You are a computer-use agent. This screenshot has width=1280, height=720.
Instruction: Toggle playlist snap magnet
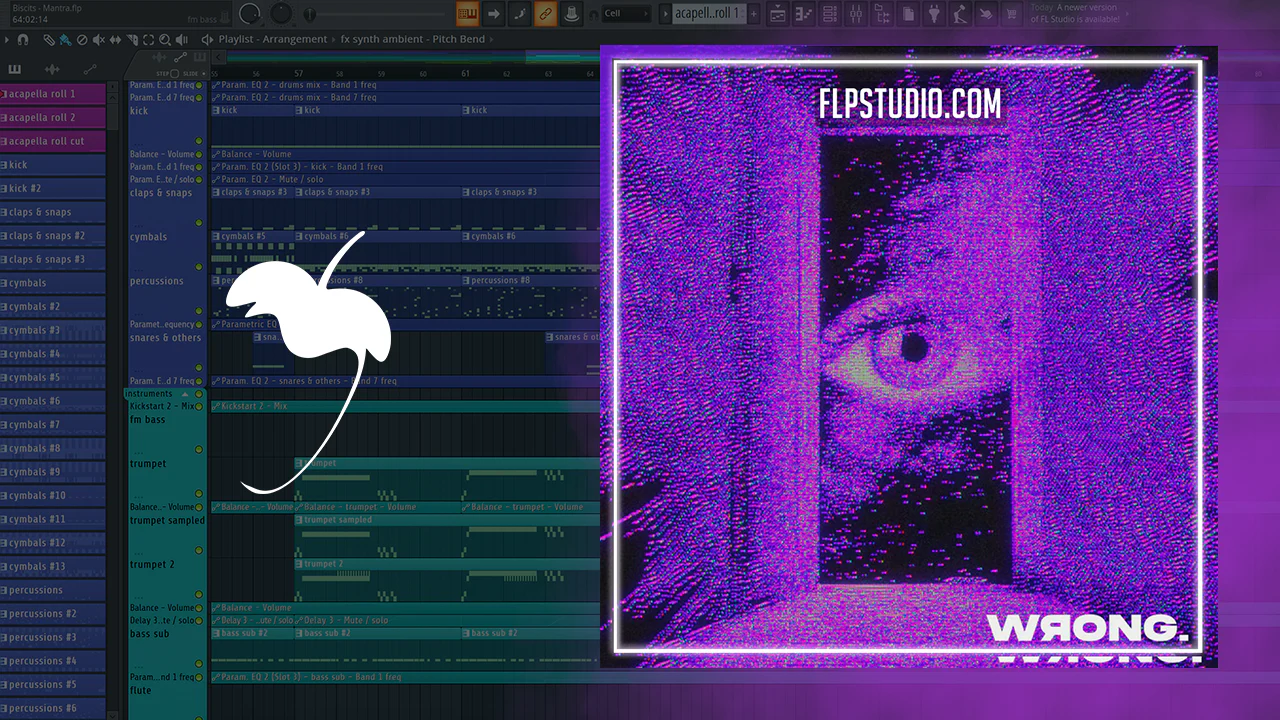[x=22, y=40]
